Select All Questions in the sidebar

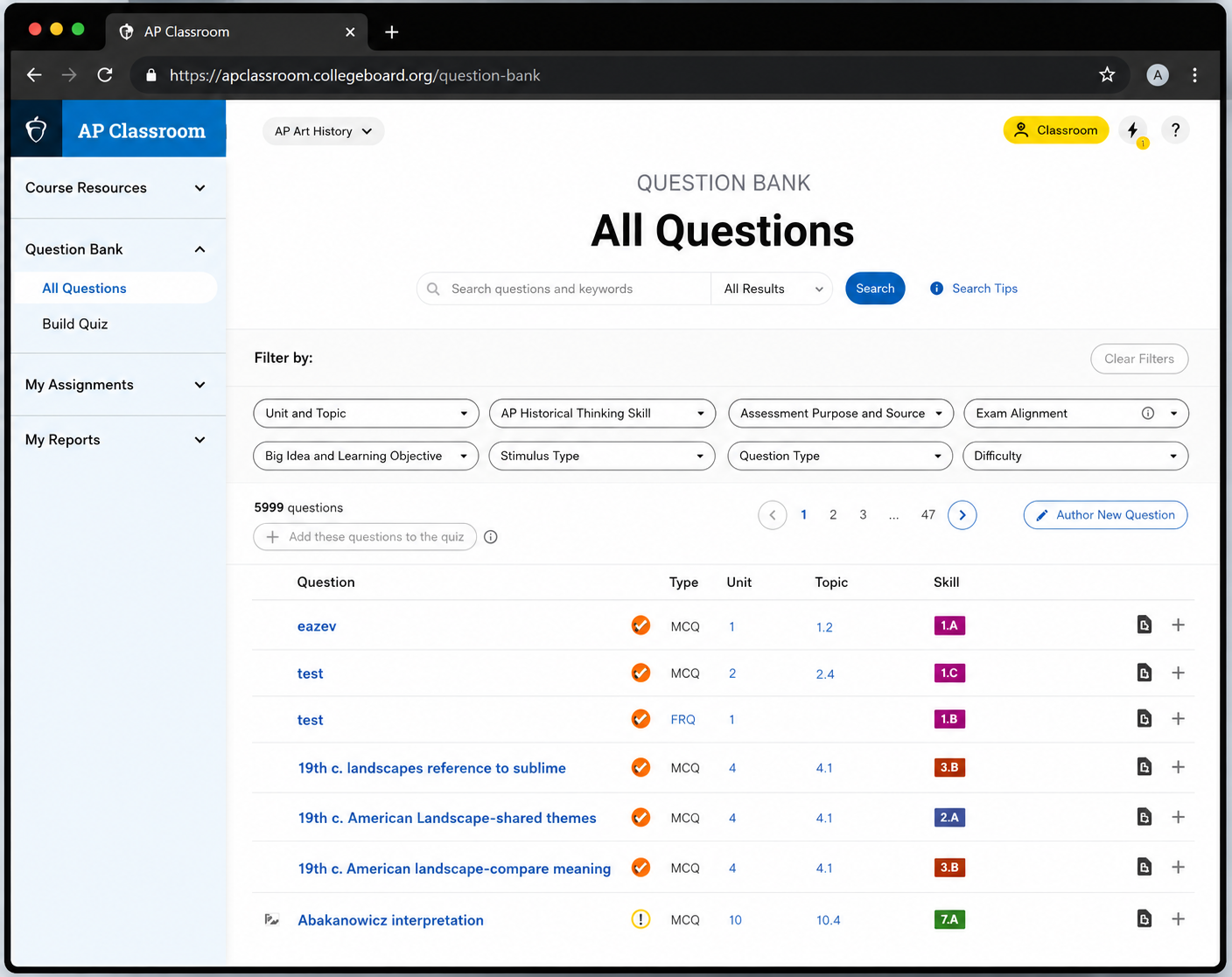click(x=115, y=289)
